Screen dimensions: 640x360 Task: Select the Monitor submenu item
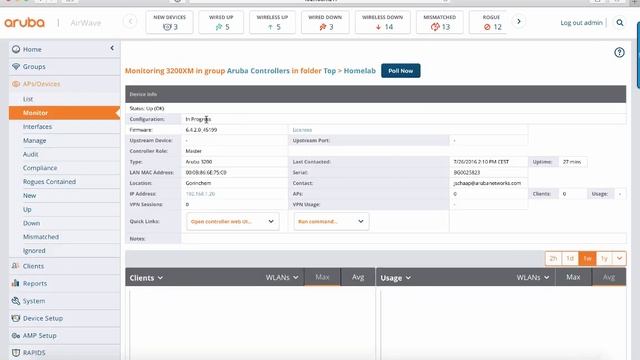click(64, 113)
